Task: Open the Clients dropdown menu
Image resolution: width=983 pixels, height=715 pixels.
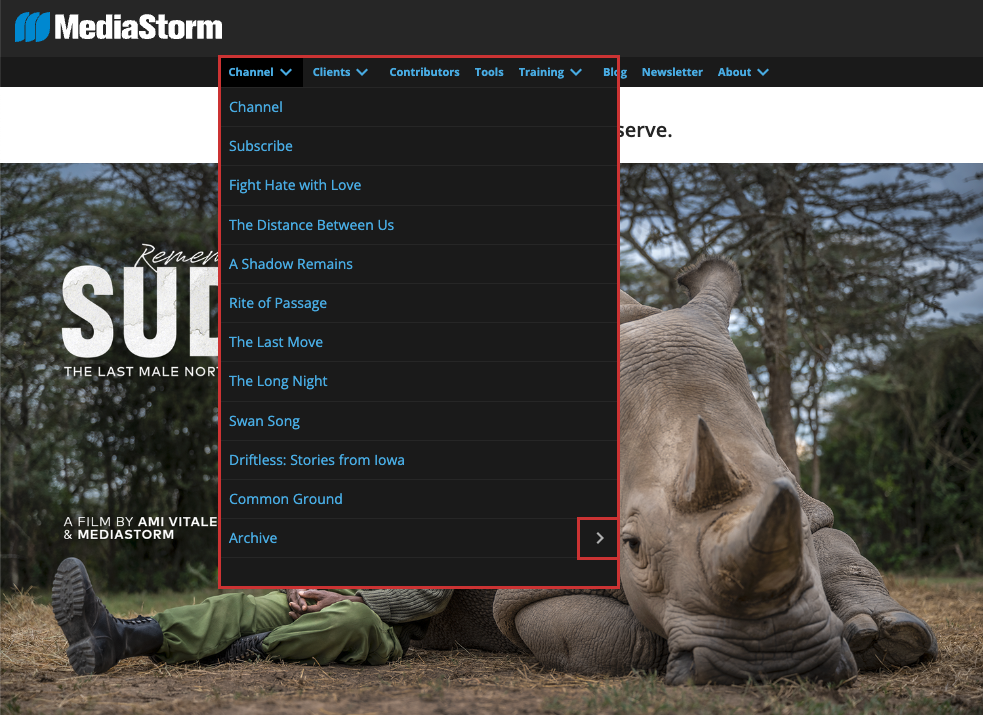Action: tap(340, 72)
